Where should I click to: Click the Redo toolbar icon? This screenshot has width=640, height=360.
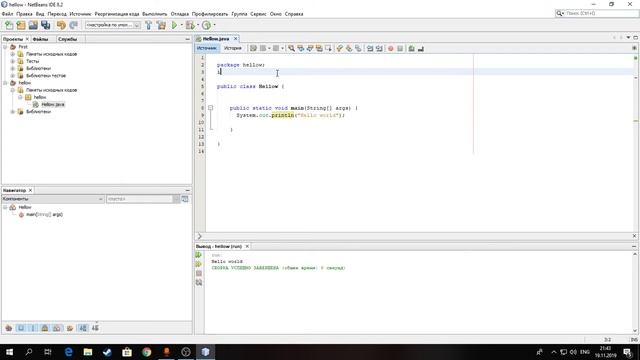point(73,25)
